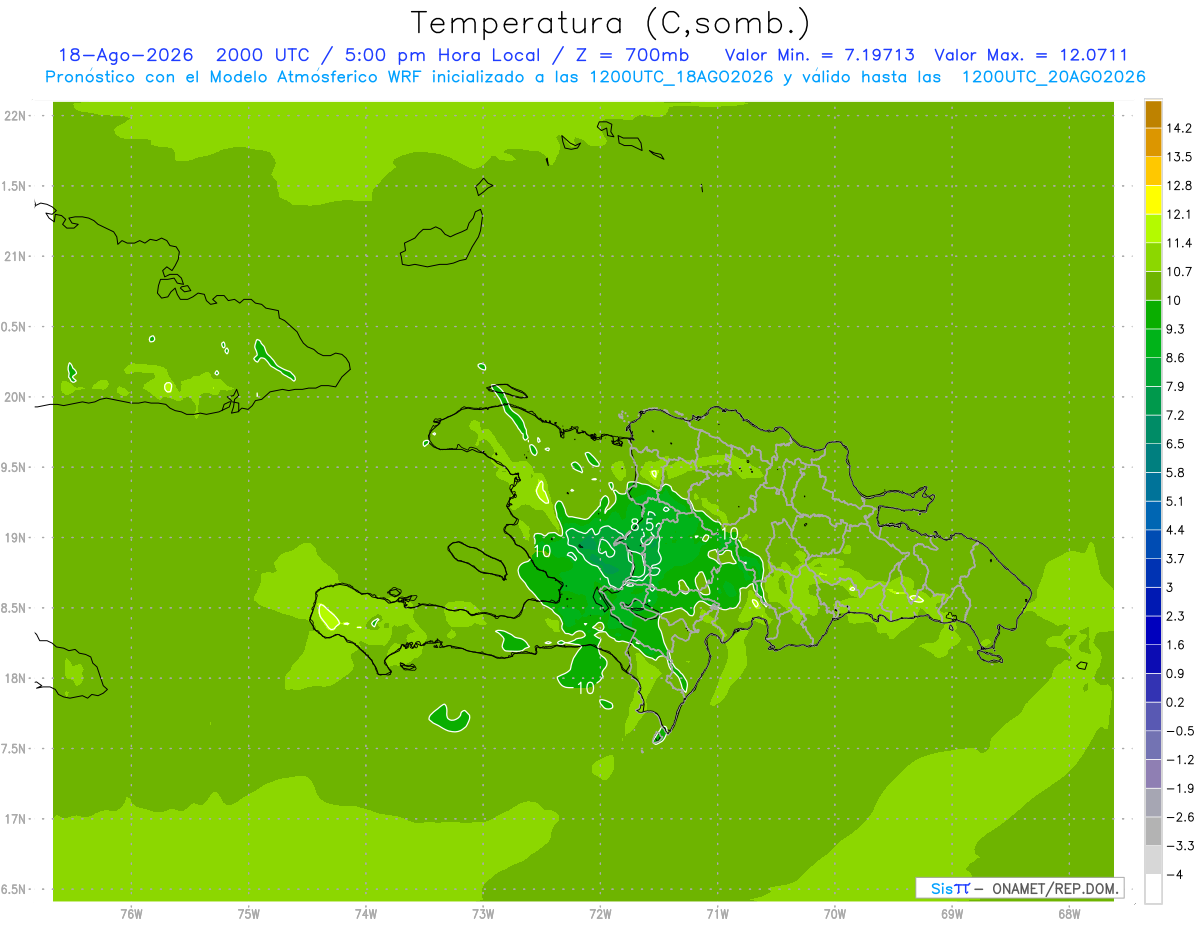Screen dimensions: 1200x927
Task: Click the "11.4" color legend value
Action: (x=1179, y=243)
